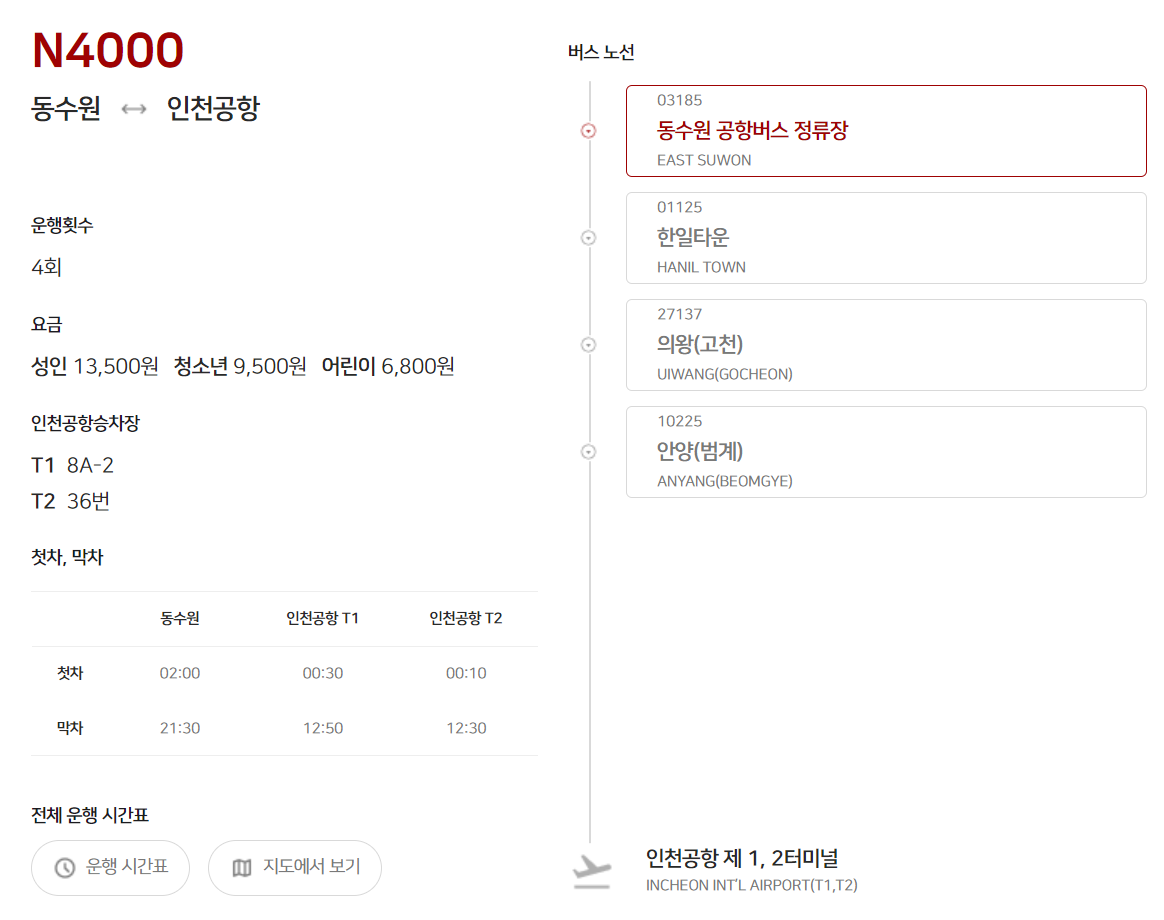The width and height of the screenshot is (1164, 920).
Task: Select the EAST SUWON stop card
Action: 885,131
